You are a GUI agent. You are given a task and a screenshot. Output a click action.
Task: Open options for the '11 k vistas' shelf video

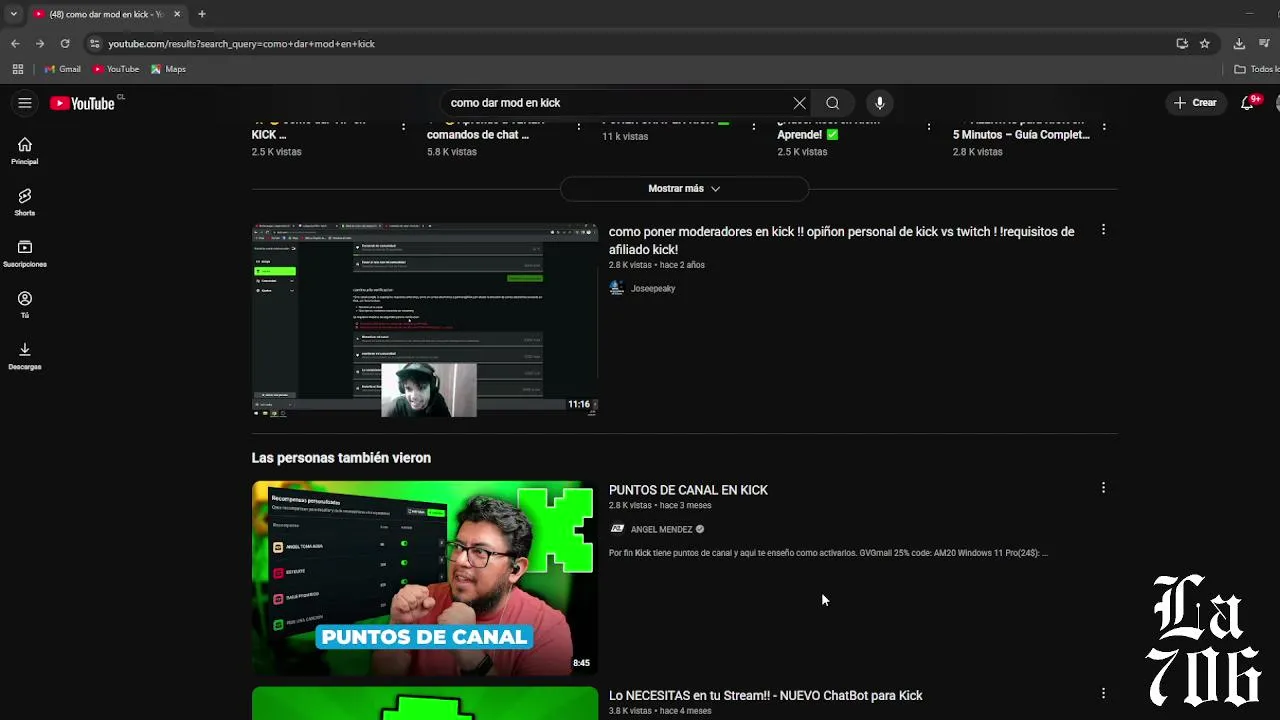pos(754,127)
